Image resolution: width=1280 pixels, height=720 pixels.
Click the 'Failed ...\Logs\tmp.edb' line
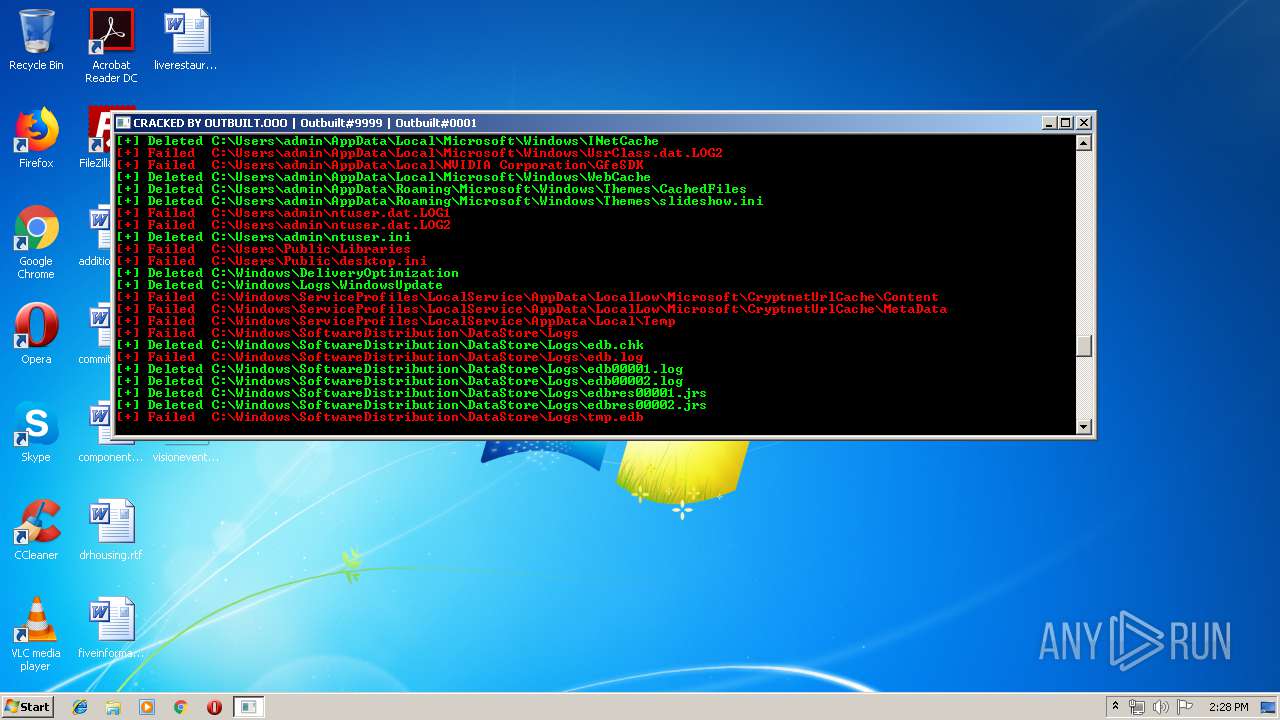click(x=379, y=417)
